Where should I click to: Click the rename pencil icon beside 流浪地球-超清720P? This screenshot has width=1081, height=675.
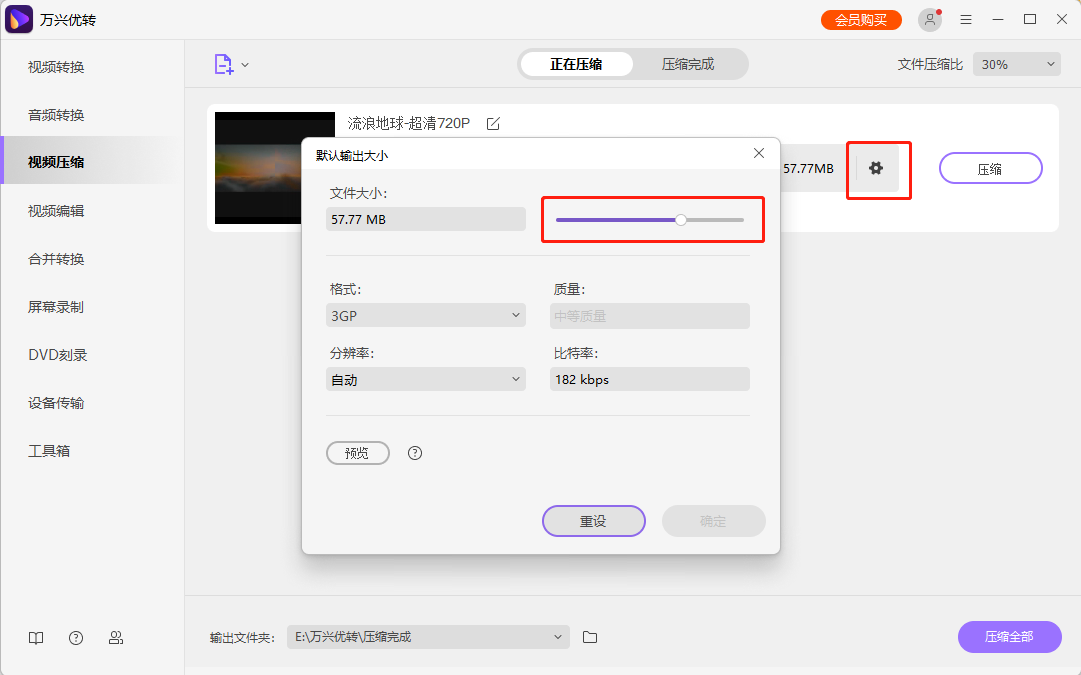pyautogui.click(x=492, y=124)
